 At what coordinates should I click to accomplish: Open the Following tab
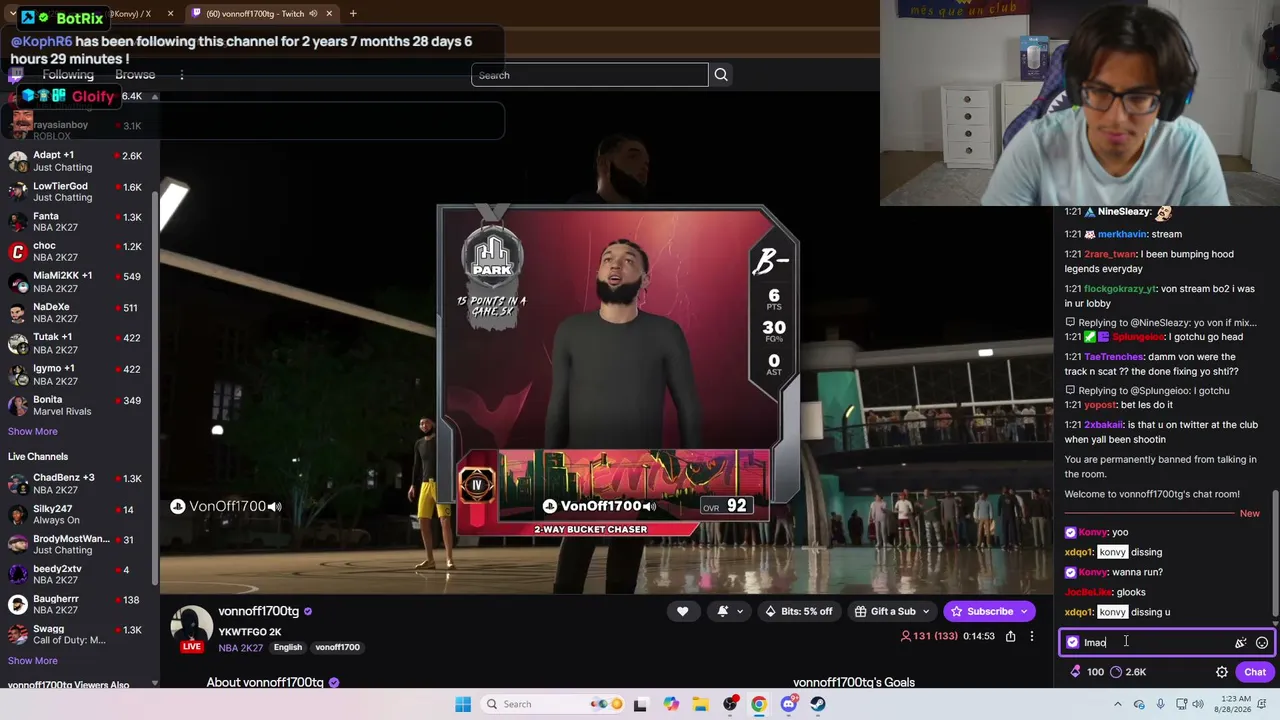tap(68, 75)
